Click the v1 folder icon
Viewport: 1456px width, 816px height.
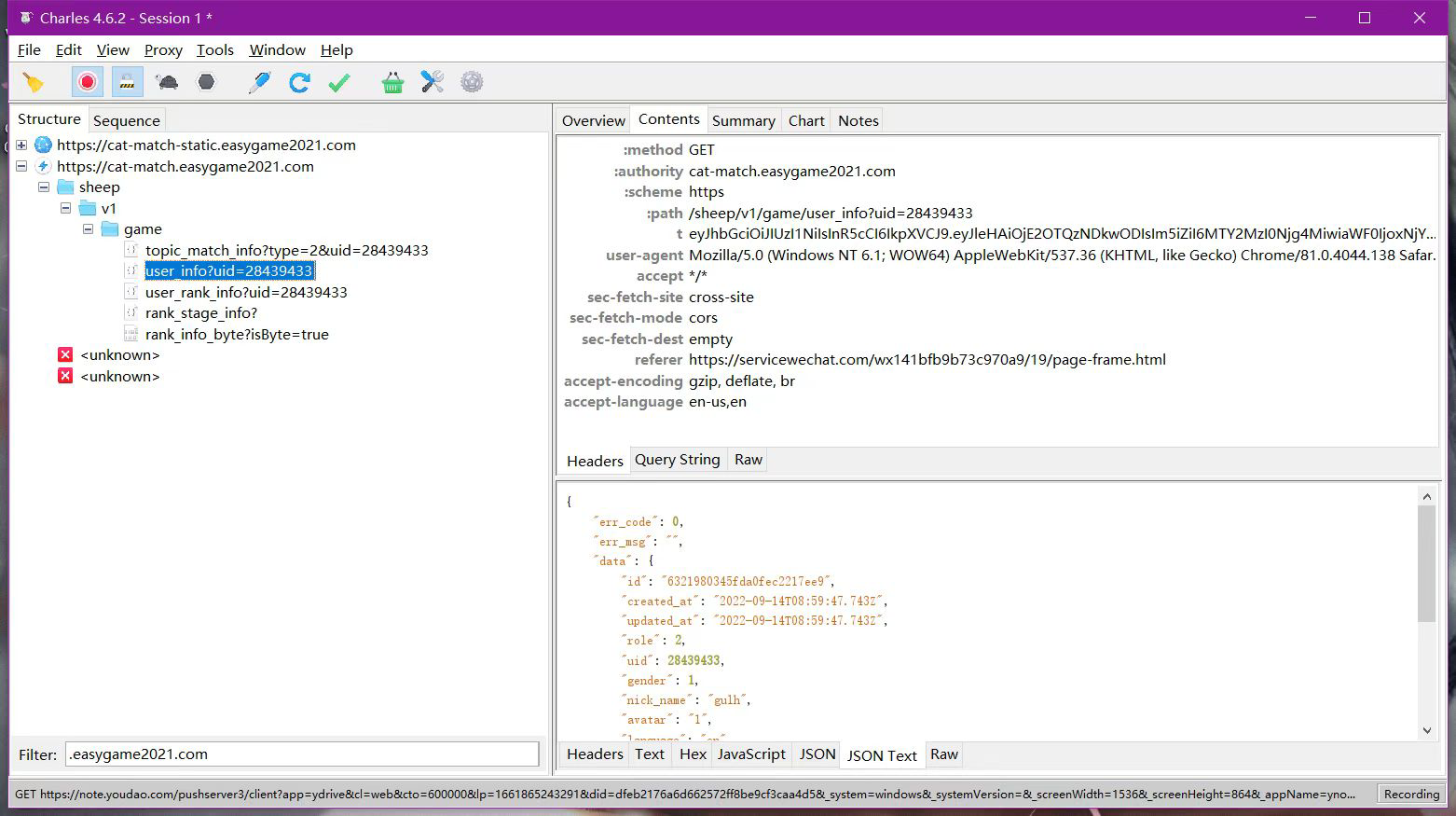(x=88, y=209)
